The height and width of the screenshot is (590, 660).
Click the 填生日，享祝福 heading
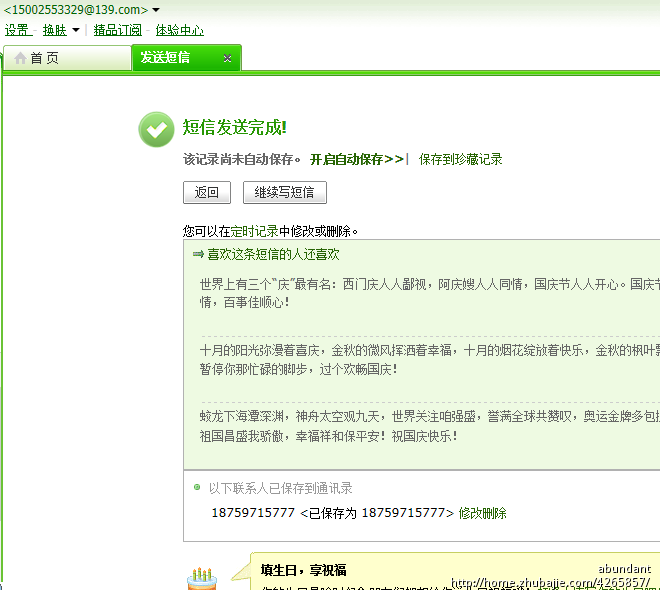303,570
